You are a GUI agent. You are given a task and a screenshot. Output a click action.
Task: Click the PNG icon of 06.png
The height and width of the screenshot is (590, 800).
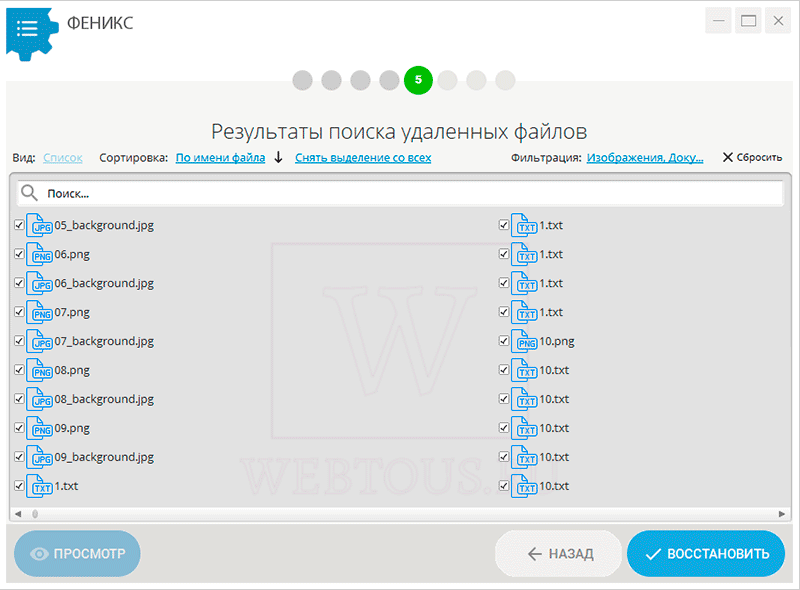tap(39, 254)
